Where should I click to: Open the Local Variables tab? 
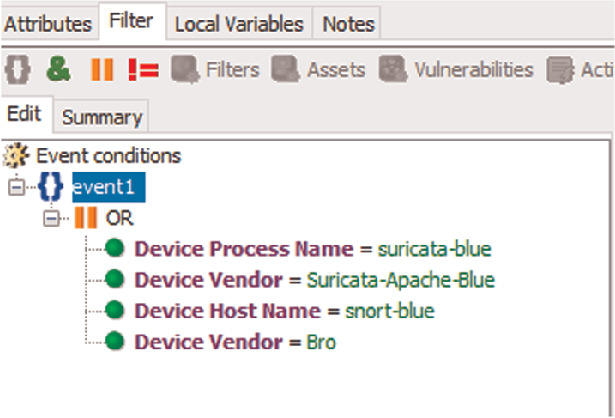[238, 22]
